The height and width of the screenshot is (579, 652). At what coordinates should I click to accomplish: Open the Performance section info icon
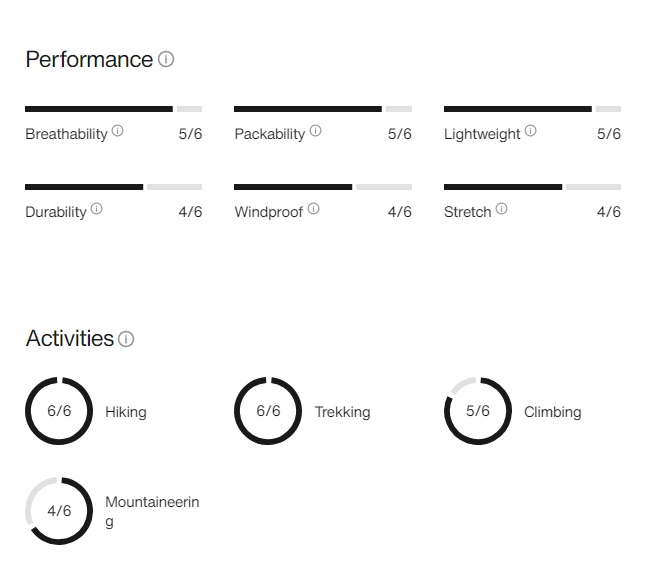tap(166, 59)
